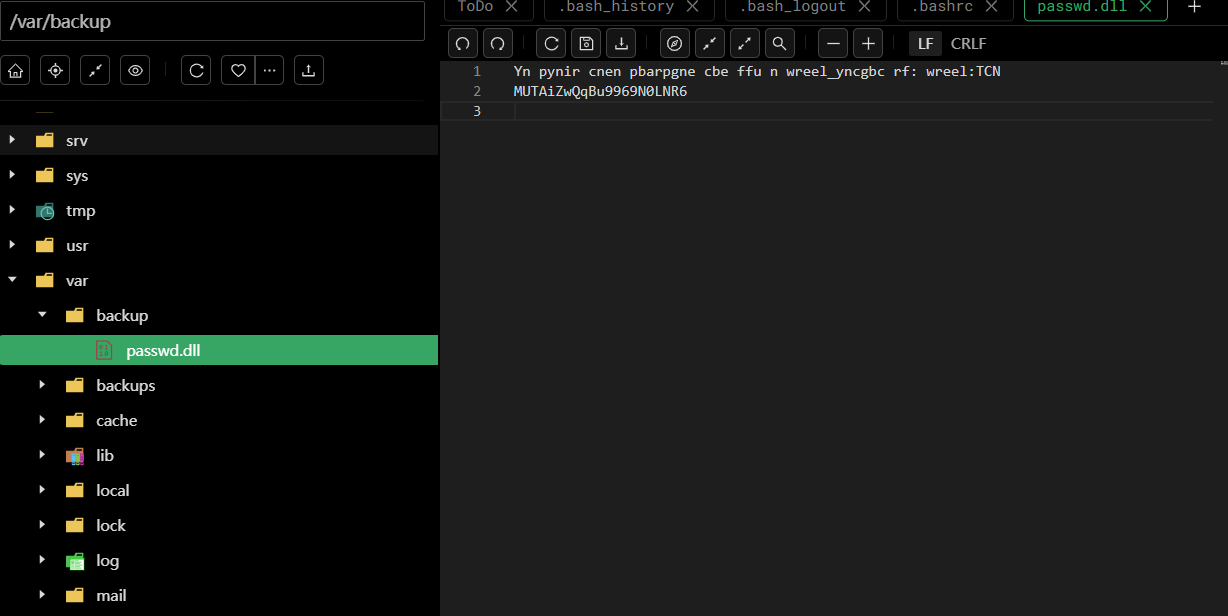Switch line endings to CRLF

point(968,44)
